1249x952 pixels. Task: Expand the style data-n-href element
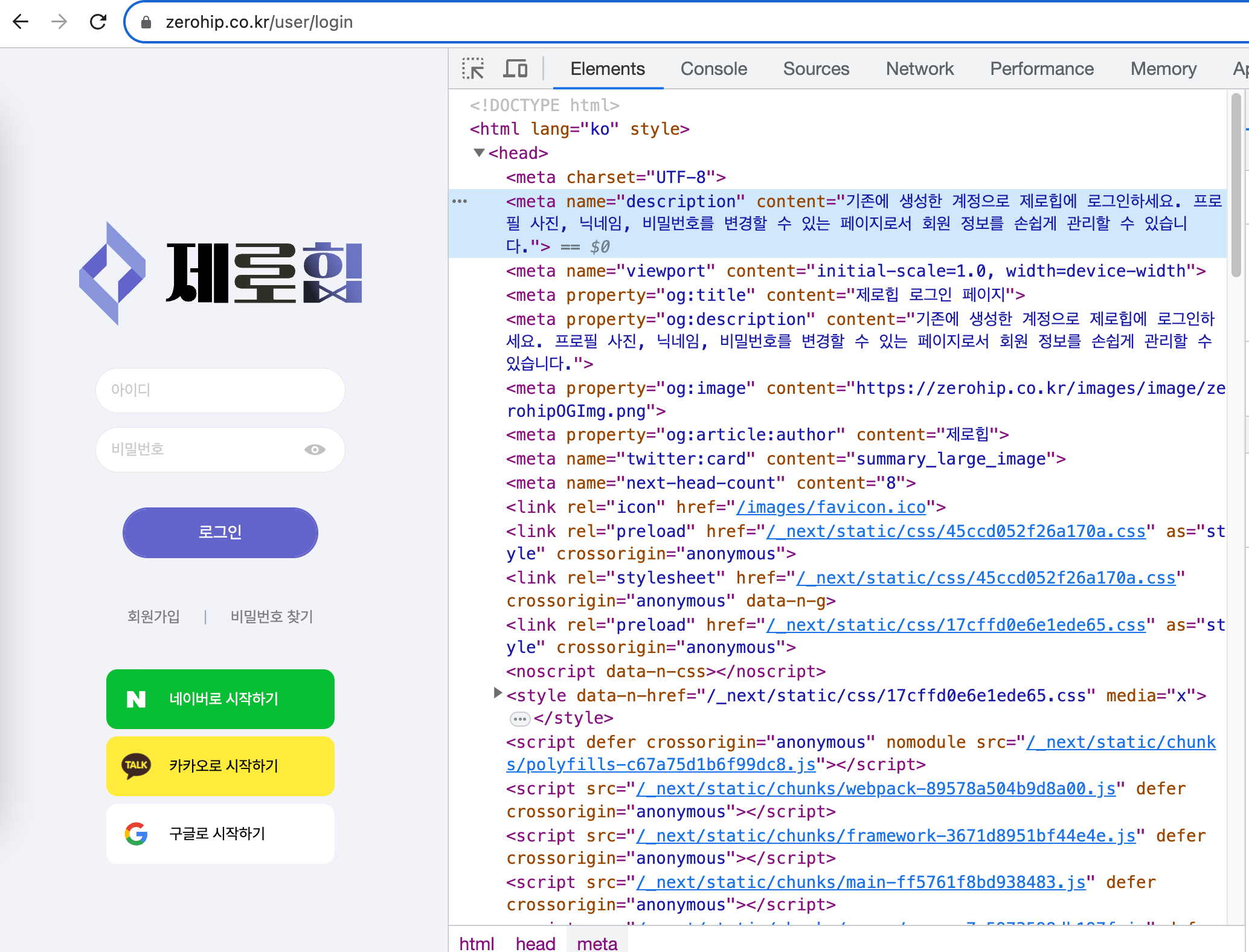(x=497, y=693)
